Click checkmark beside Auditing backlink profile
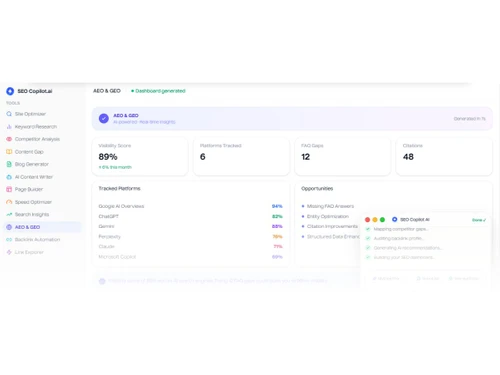The image size is (500, 375). click(368, 238)
